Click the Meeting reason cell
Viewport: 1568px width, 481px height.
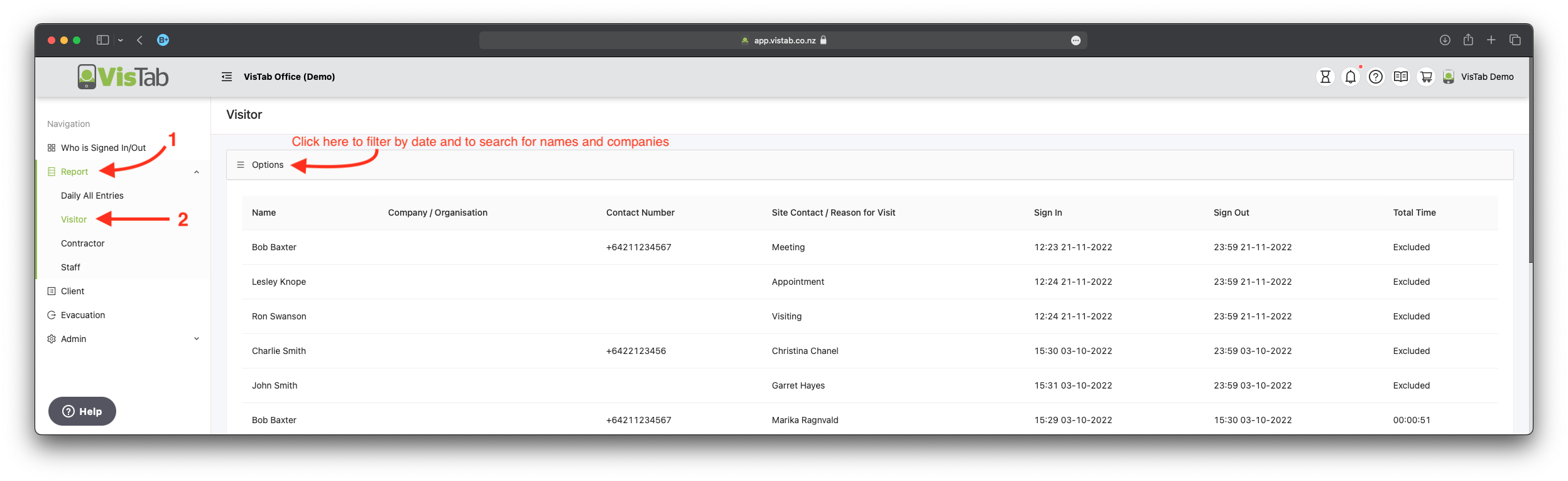[x=788, y=247]
